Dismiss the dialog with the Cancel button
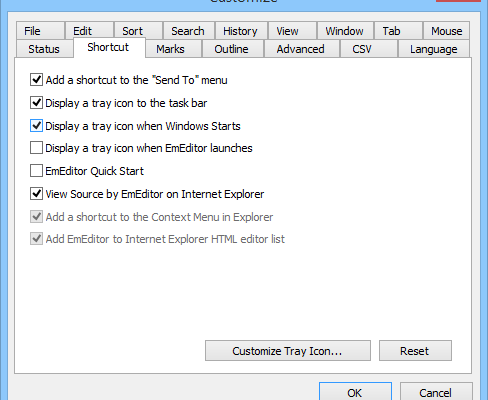Viewport: 488px width, 400px height. (x=436, y=392)
